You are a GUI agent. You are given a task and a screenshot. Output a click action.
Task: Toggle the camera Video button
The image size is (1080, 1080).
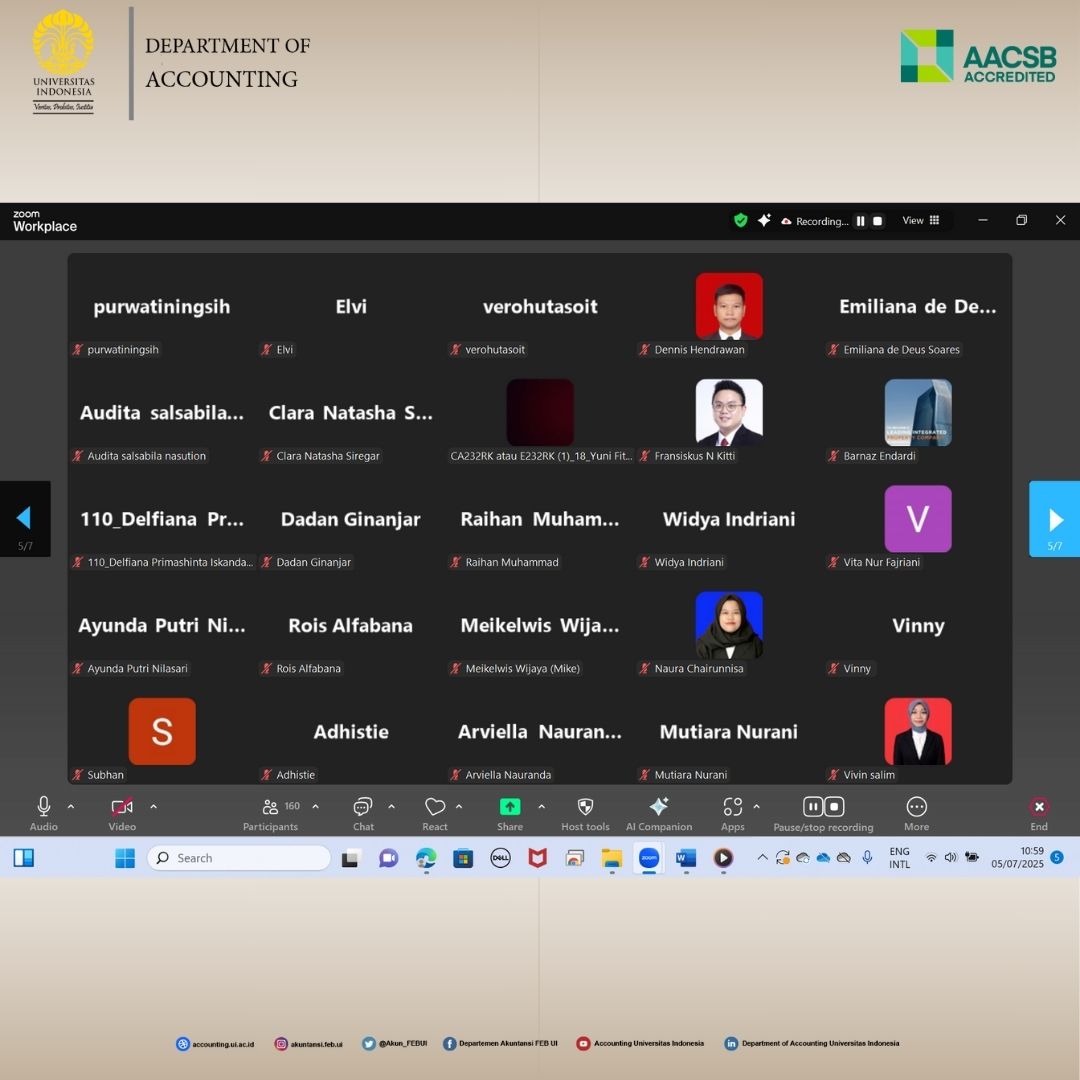pyautogui.click(x=122, y=807)
